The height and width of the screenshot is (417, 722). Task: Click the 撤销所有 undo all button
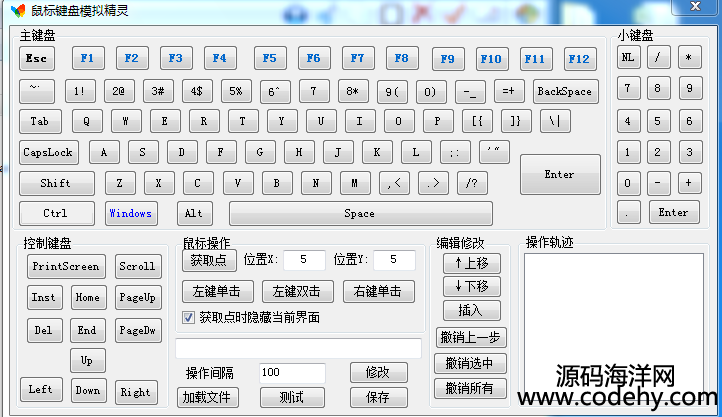(471, 388)
